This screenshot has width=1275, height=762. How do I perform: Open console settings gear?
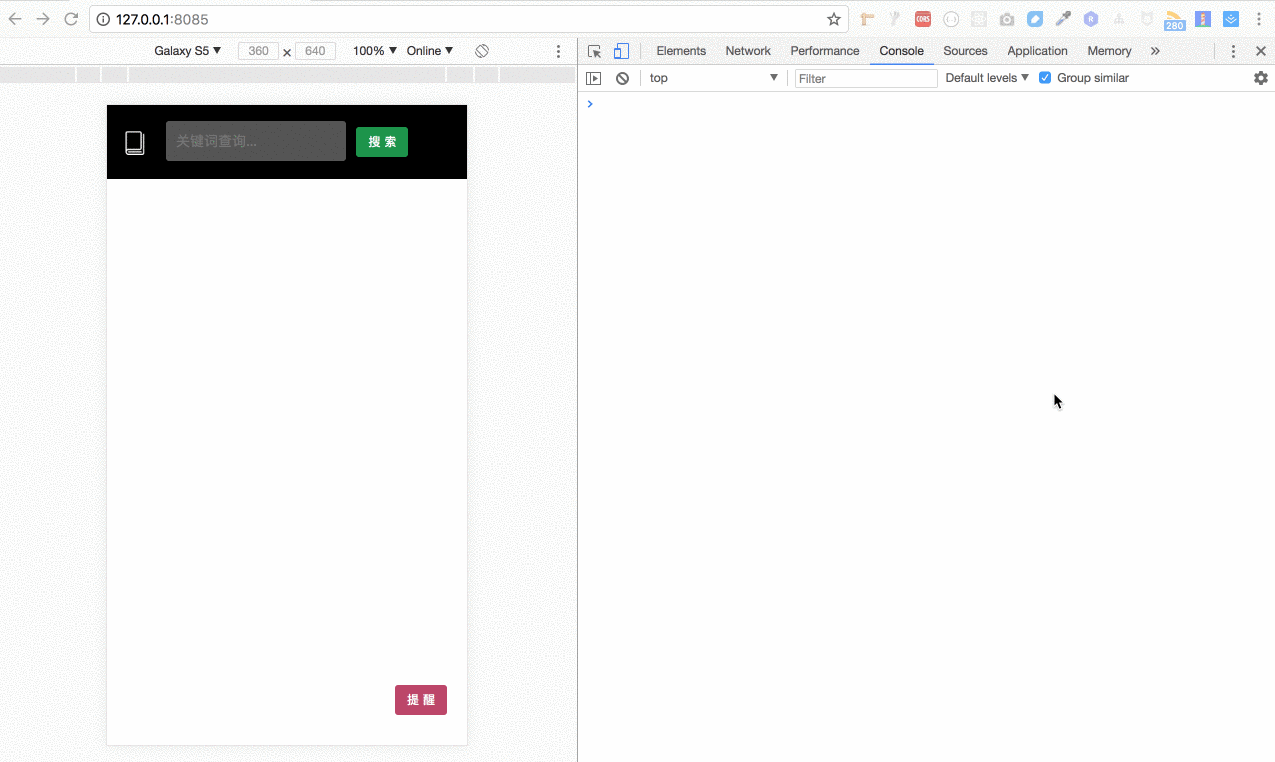click(x=1260, y=78)
